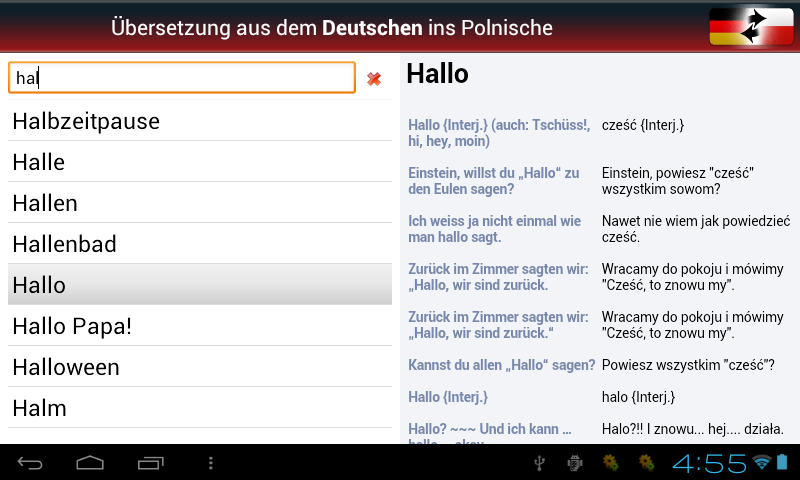Tap the Android home navigation icon
Screen dimensions: 800x480
click(x=90, y=463)
